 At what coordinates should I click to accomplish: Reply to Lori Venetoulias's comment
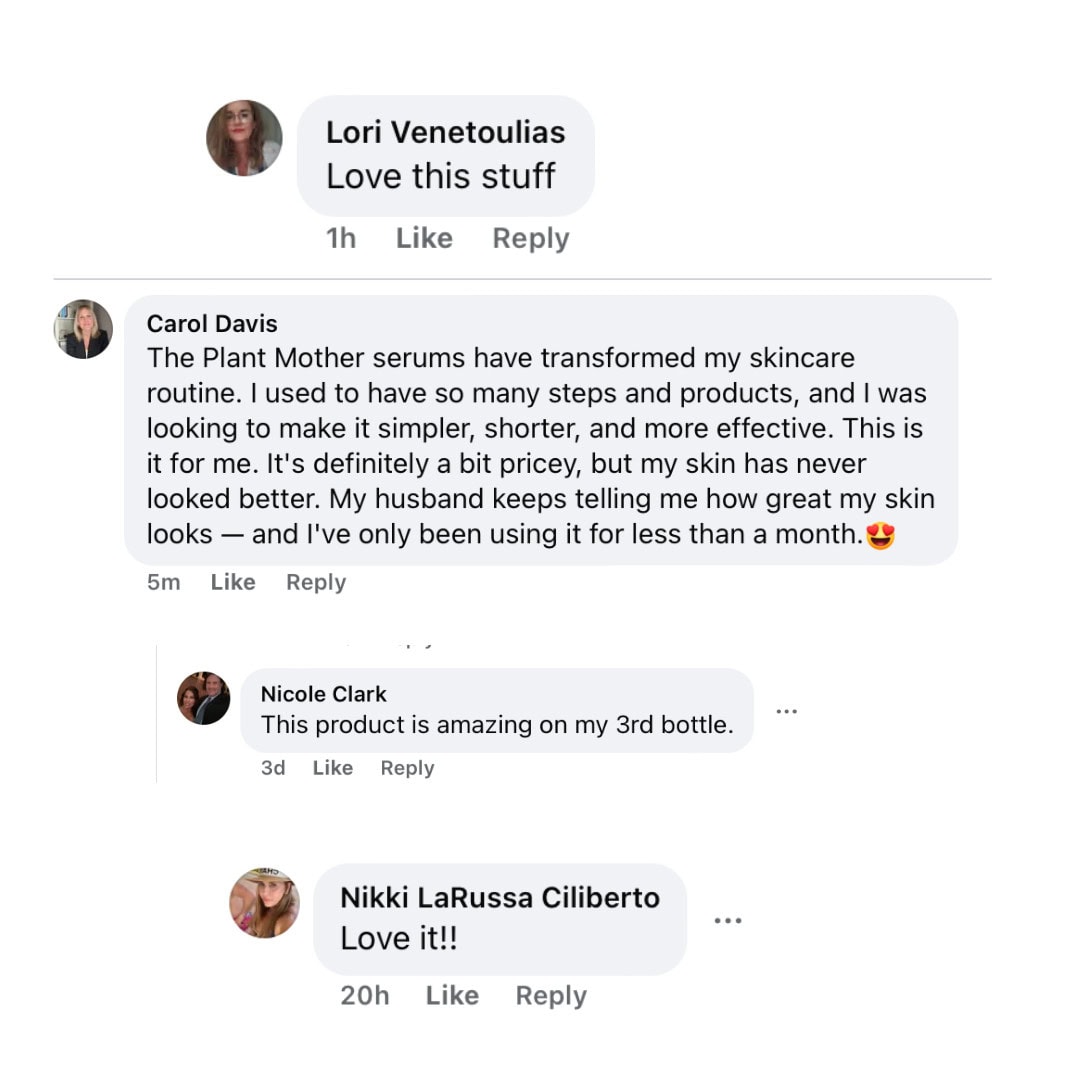tap(530, 238)
